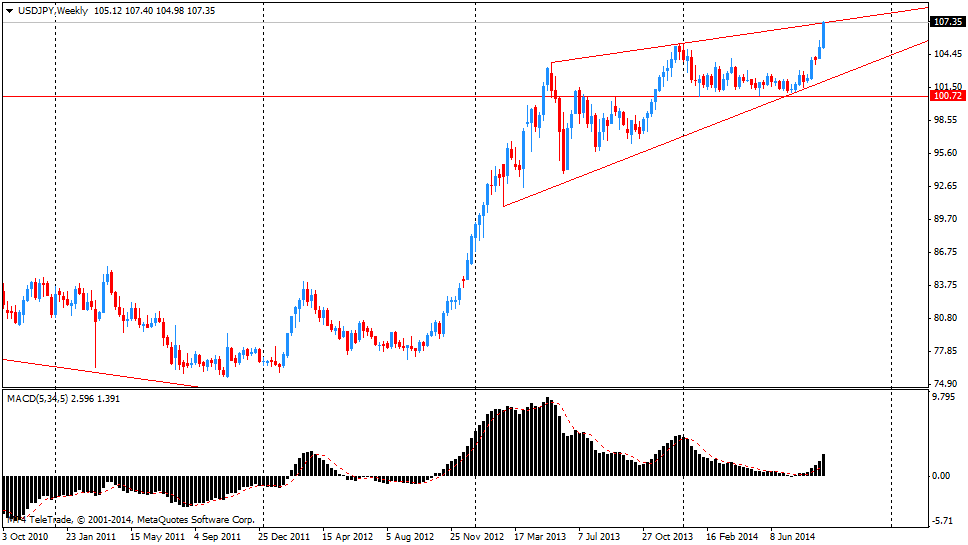Image resolution: width=968 pixels, height=545 pixels.
Task: Click the 95.60 price axis label
Action: click(x=947, y=152)
